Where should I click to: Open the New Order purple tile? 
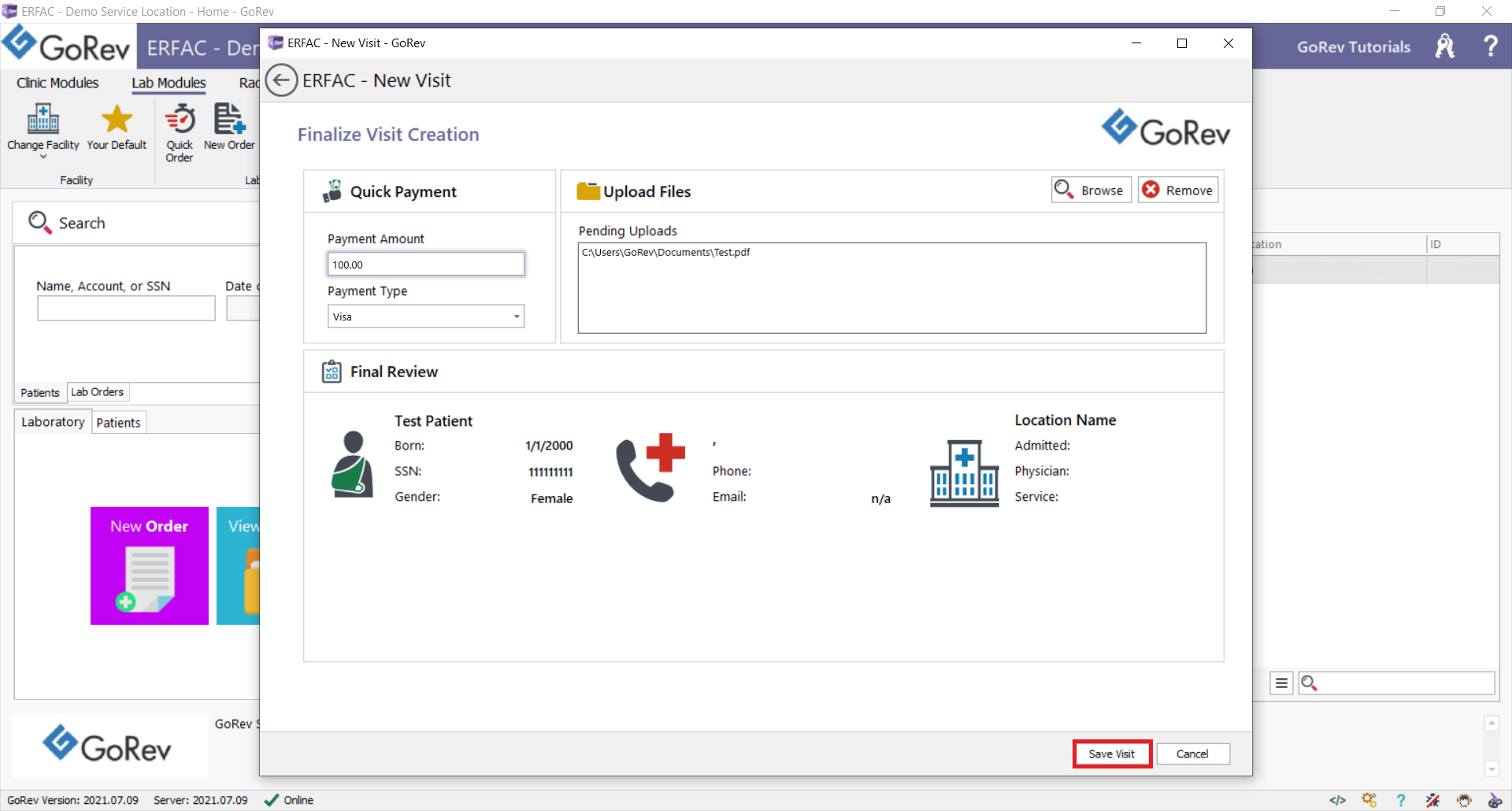[150, 566]
